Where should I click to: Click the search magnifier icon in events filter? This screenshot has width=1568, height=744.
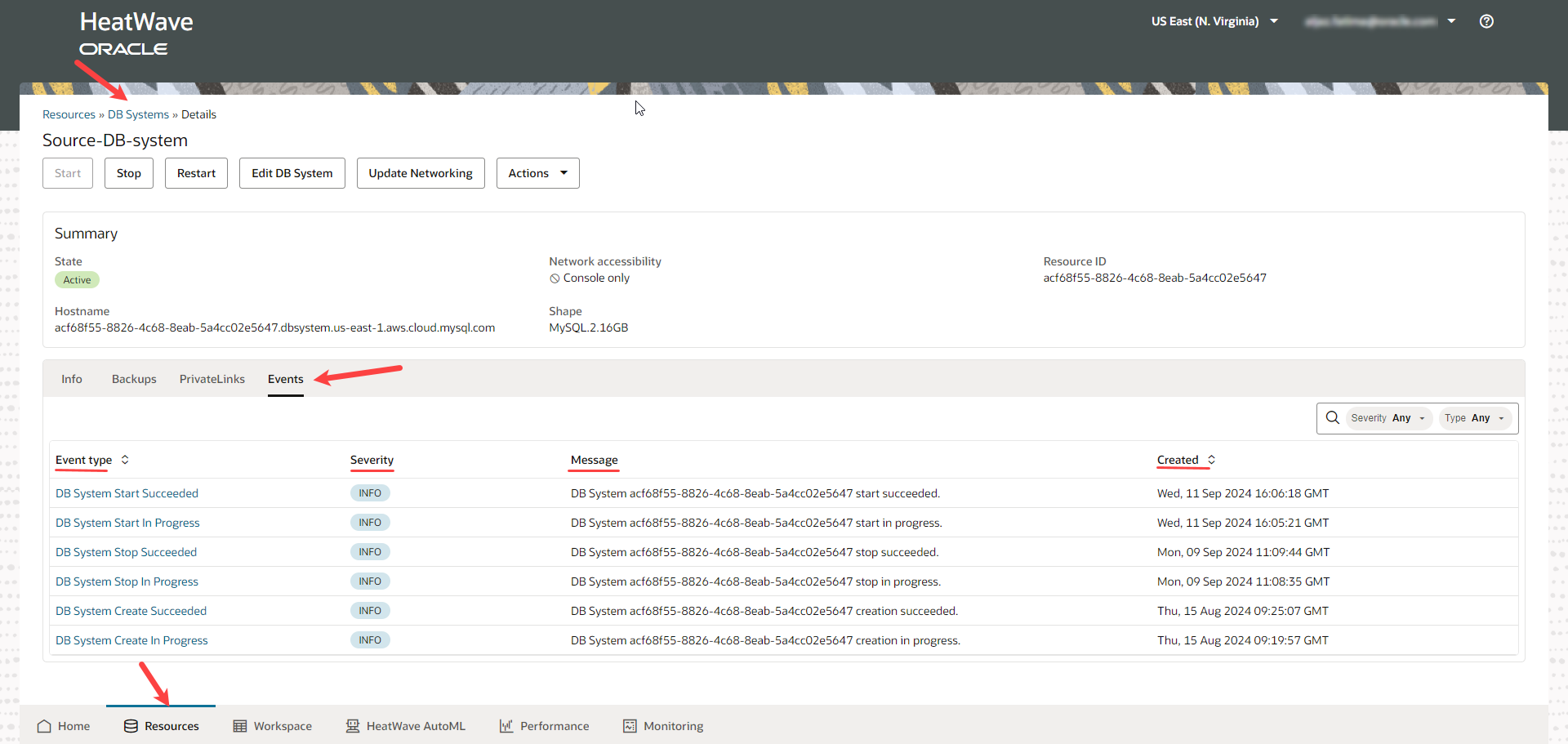tap(1332, 418)
